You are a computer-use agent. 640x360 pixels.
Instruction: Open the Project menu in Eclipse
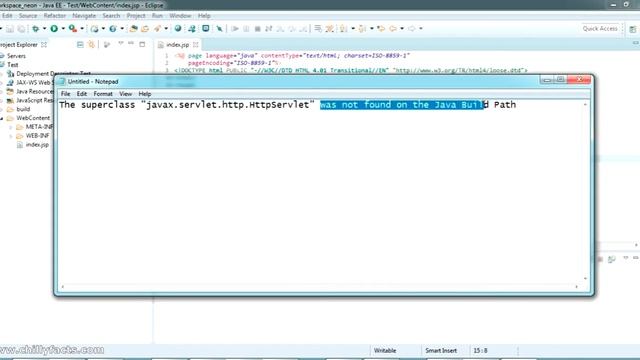[136, 16]
